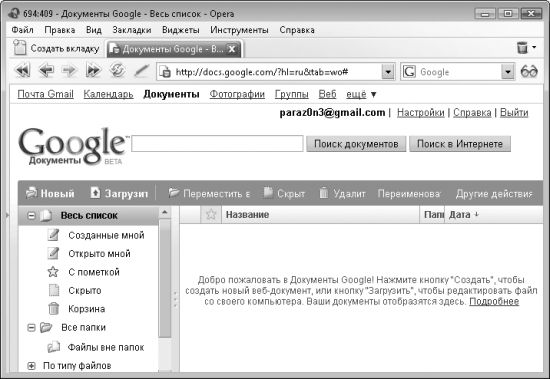This screenshot has height=379, width=550.
Task: Collapse the Весь список tree node
Action: click(x=31, y=215)
